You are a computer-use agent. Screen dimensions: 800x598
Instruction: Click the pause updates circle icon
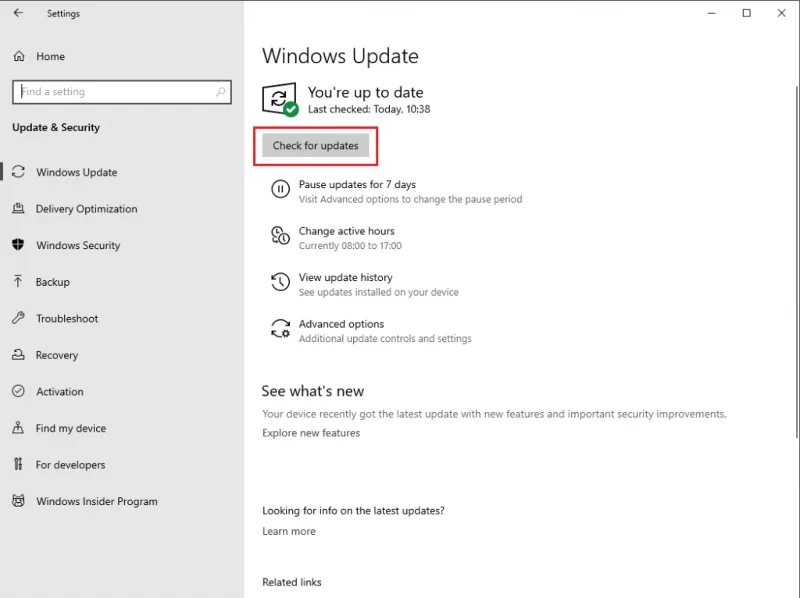click(280, 189)
